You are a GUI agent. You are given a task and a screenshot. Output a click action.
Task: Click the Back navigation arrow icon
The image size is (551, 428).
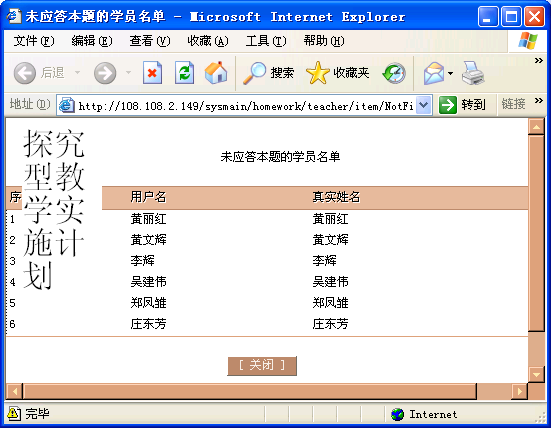point(25,73)
